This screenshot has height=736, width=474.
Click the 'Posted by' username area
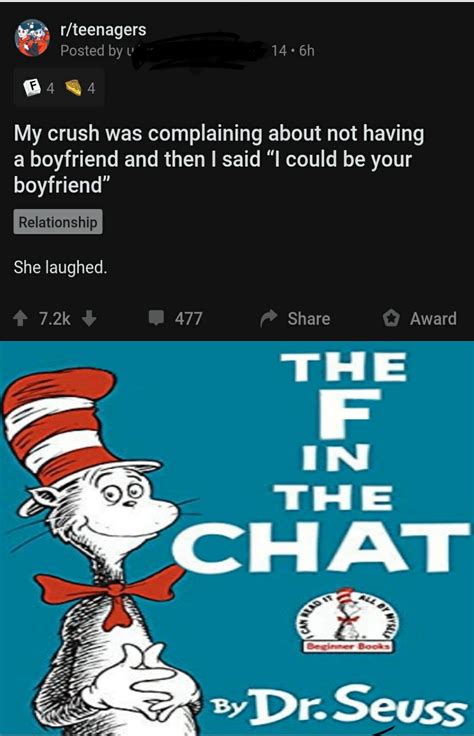pos(161,51)
